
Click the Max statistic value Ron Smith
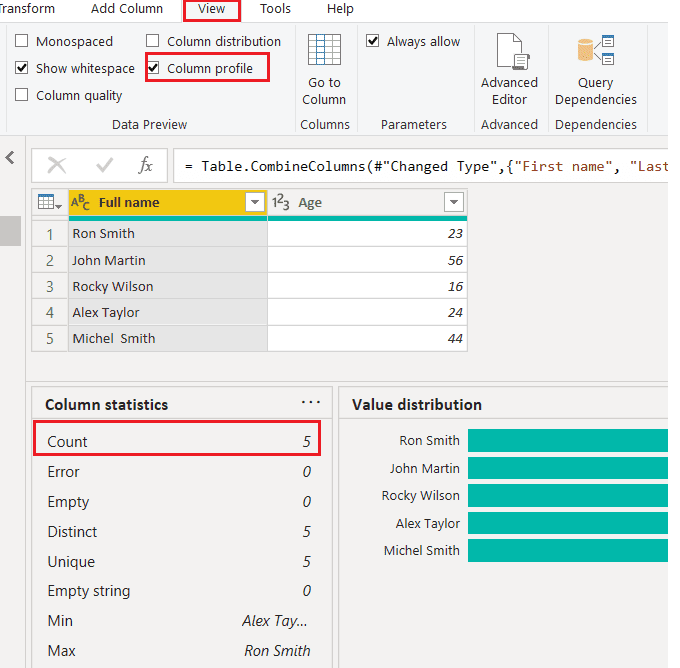(x=278, y=651)
